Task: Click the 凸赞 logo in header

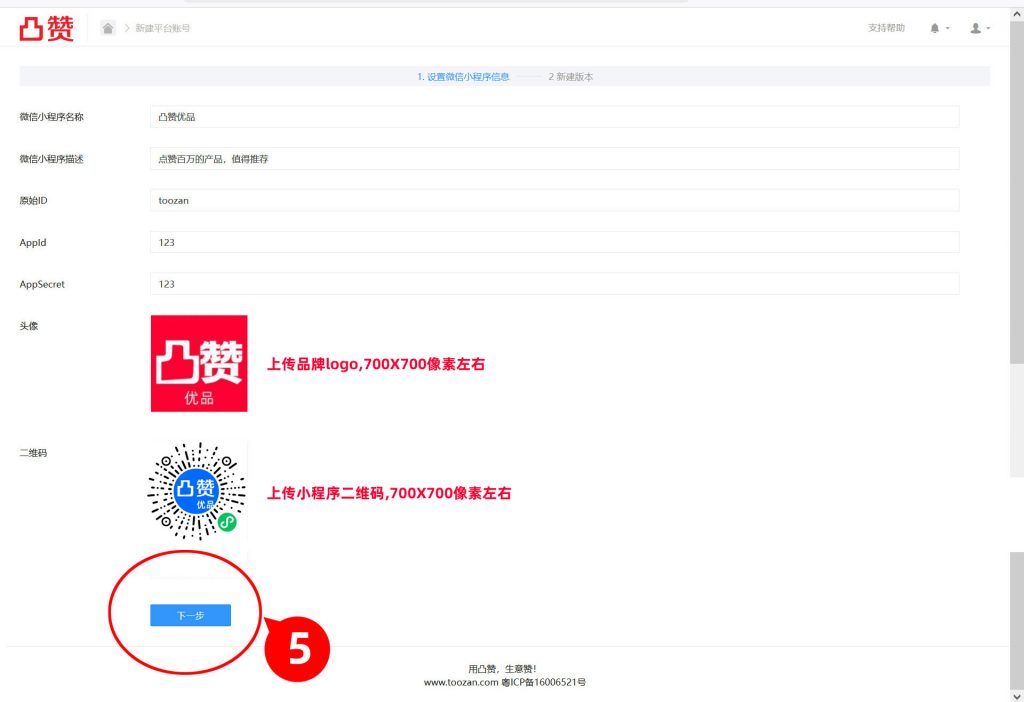Action: click(x=46, y=28)
